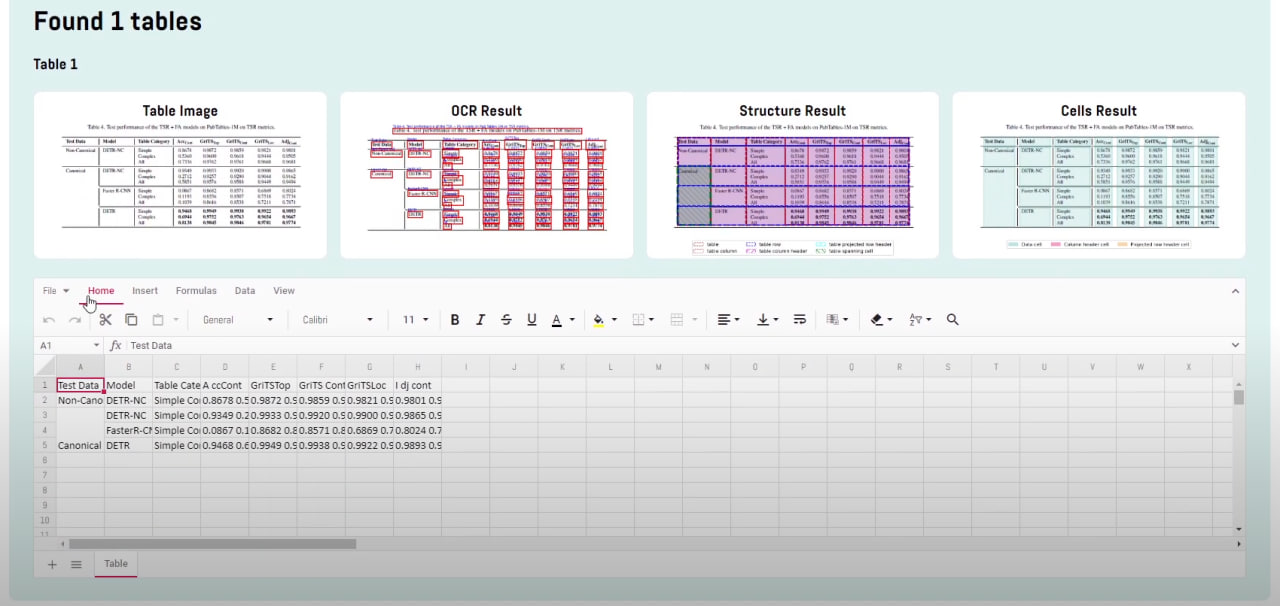The image size is (1280, 606).
Task: Switch to the Data ribbon tab
Action: click(245, 291)
